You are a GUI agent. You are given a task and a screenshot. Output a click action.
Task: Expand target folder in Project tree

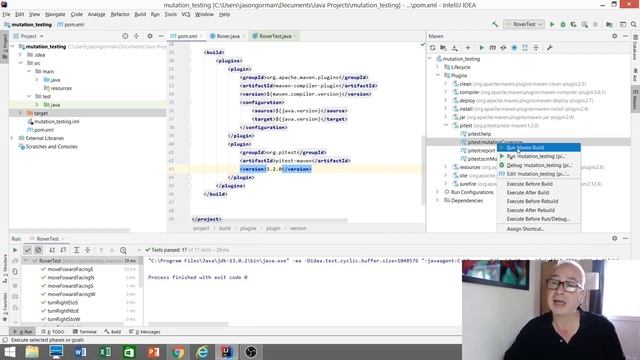point(20,113)
